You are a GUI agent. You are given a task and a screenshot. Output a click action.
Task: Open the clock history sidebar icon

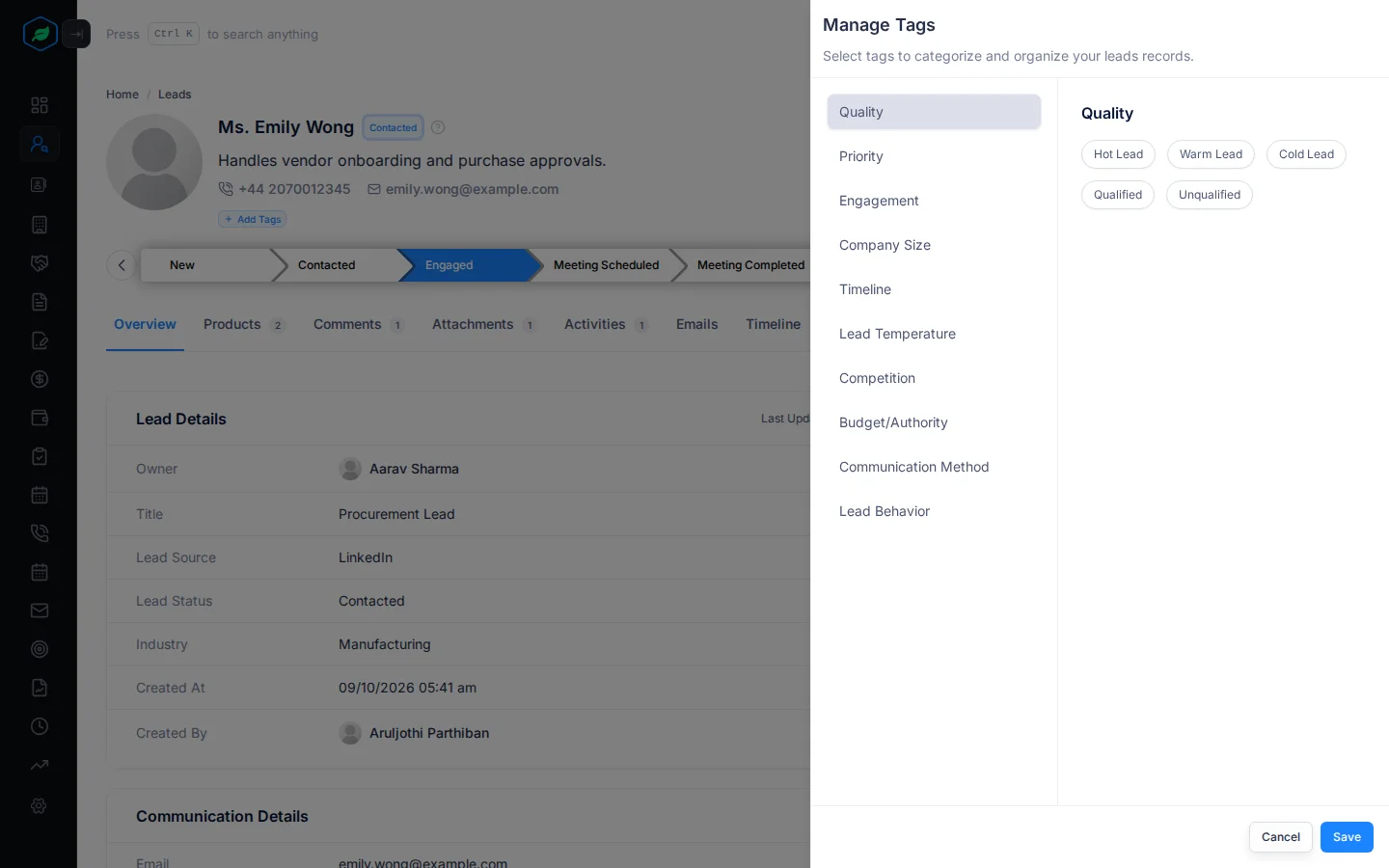[x=40, y=726]
